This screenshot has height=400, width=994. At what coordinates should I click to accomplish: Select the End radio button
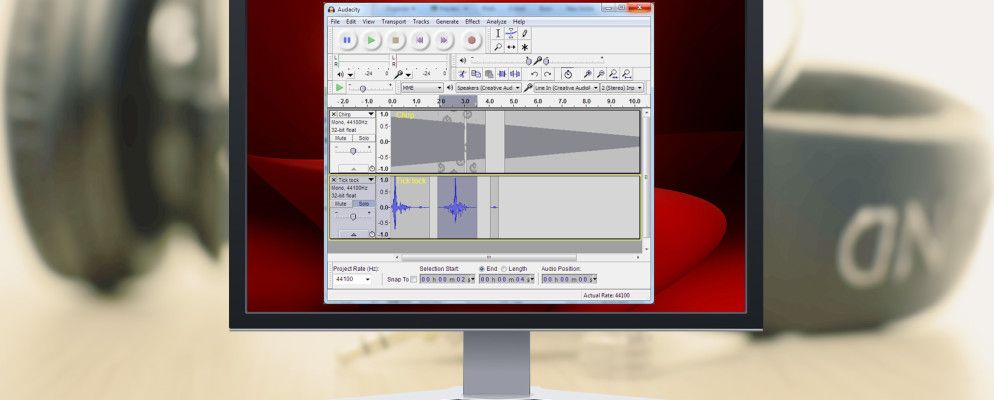tap(482, 268)
